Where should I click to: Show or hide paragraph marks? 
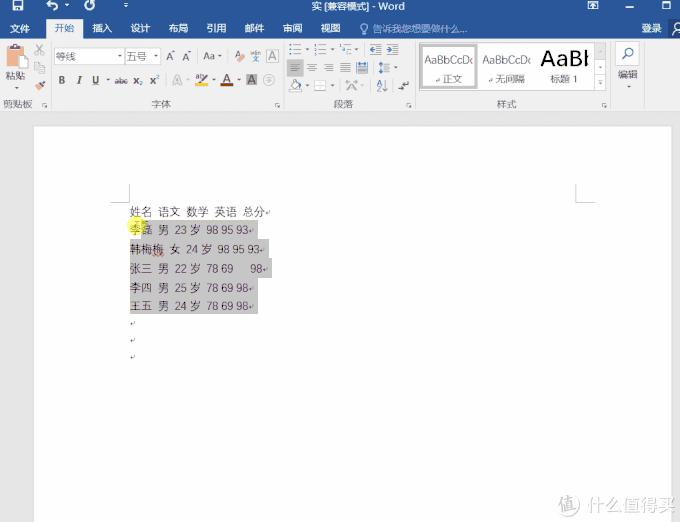point(404,85)
